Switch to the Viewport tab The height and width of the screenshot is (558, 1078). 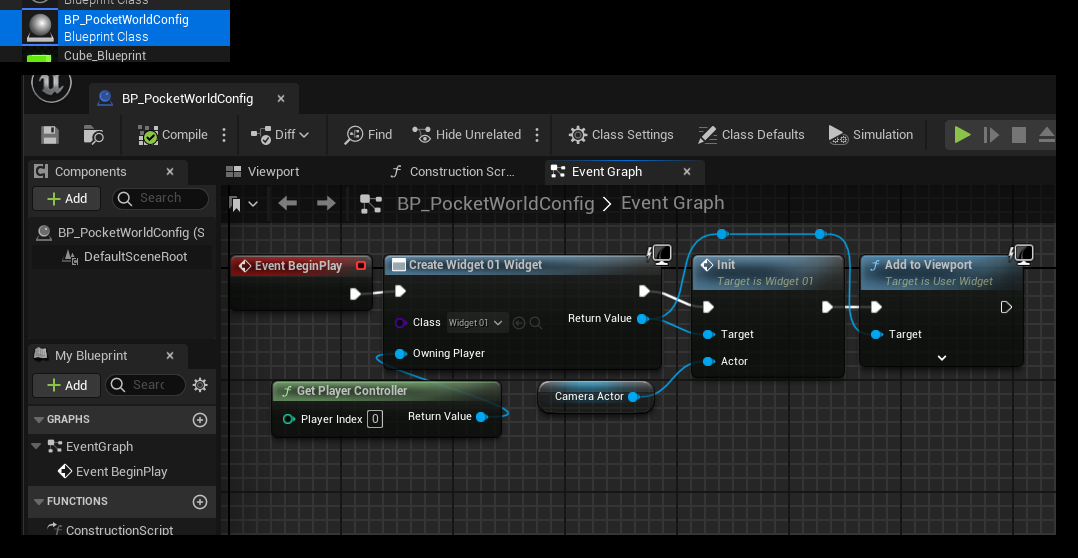[263, 172]
